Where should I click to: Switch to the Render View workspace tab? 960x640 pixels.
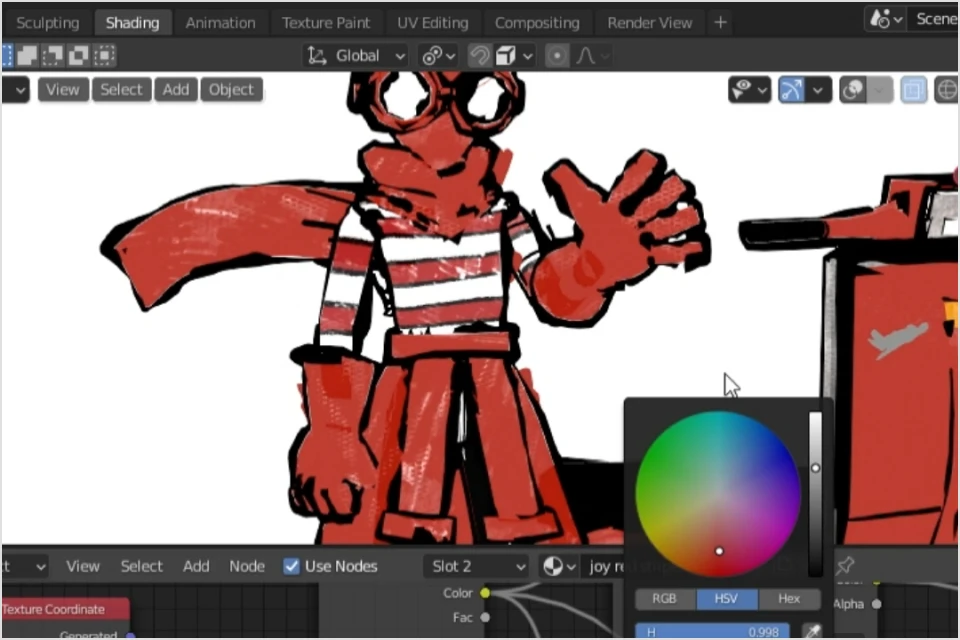[650, 23]
